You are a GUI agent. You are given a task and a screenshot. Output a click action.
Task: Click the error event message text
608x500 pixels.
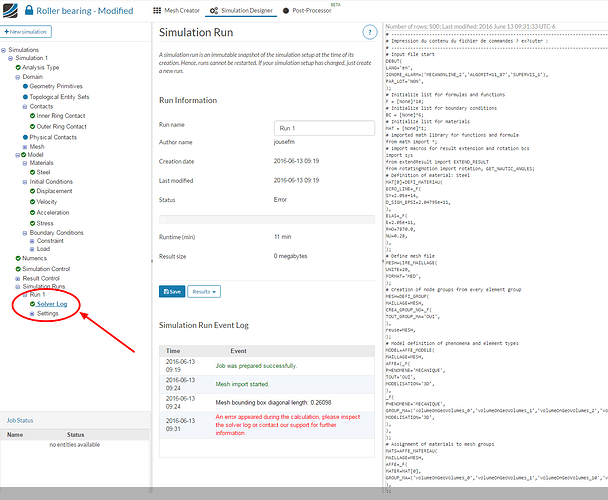click(x=288, y=425)
